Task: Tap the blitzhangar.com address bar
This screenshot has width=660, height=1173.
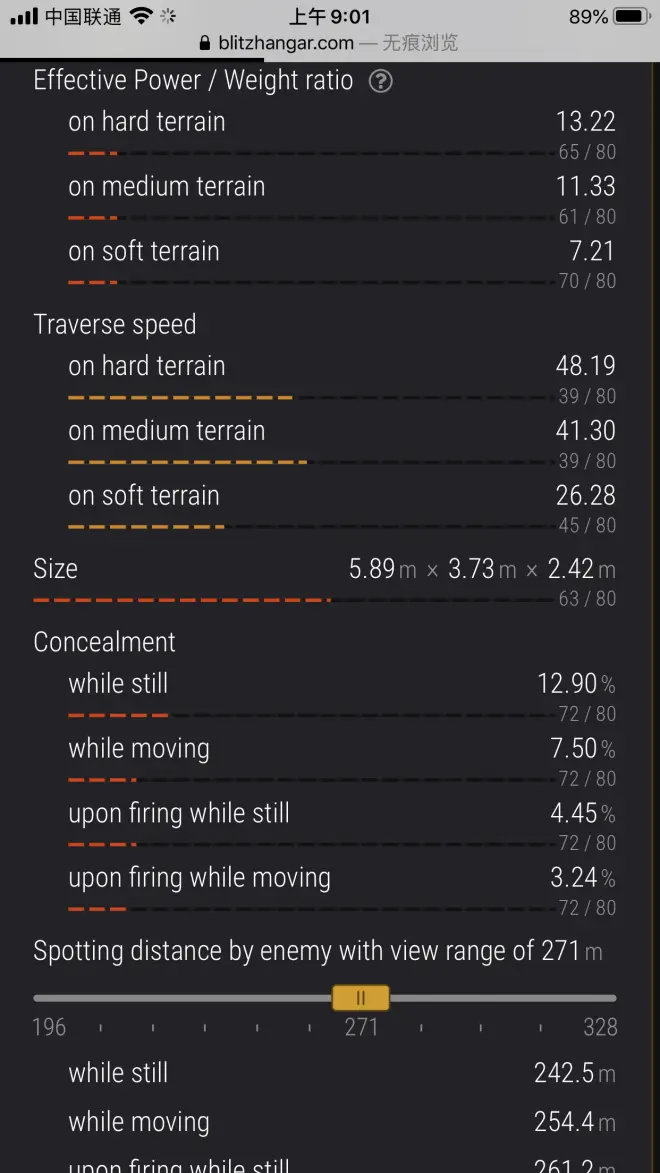Action: (x=329, y=43)
